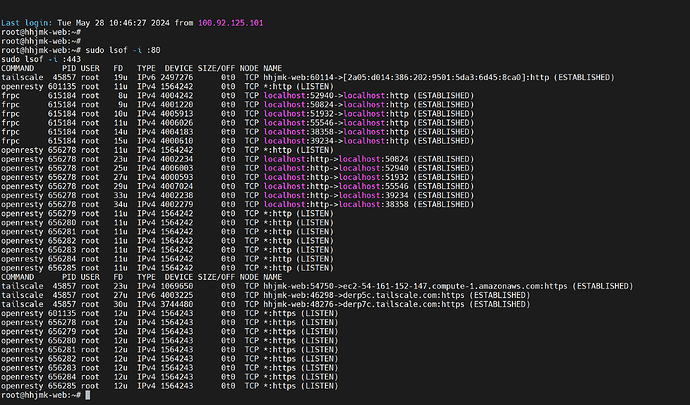Click the 'sudo lsof -i :443' line

point(41,59)
